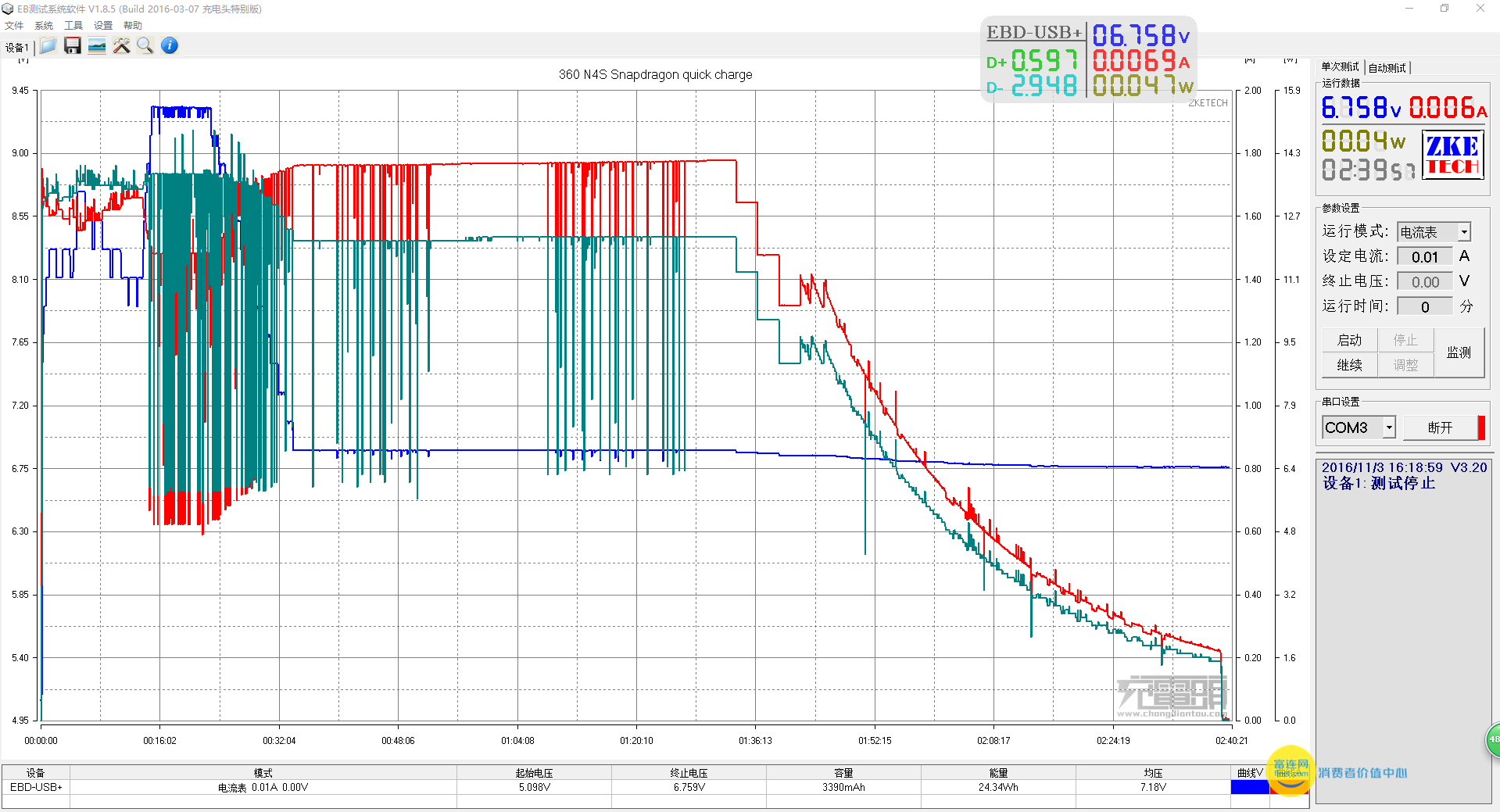1500x812 pixels.
Task: Click the 富连网 round yellow badge
Action: pos(1291,771)
